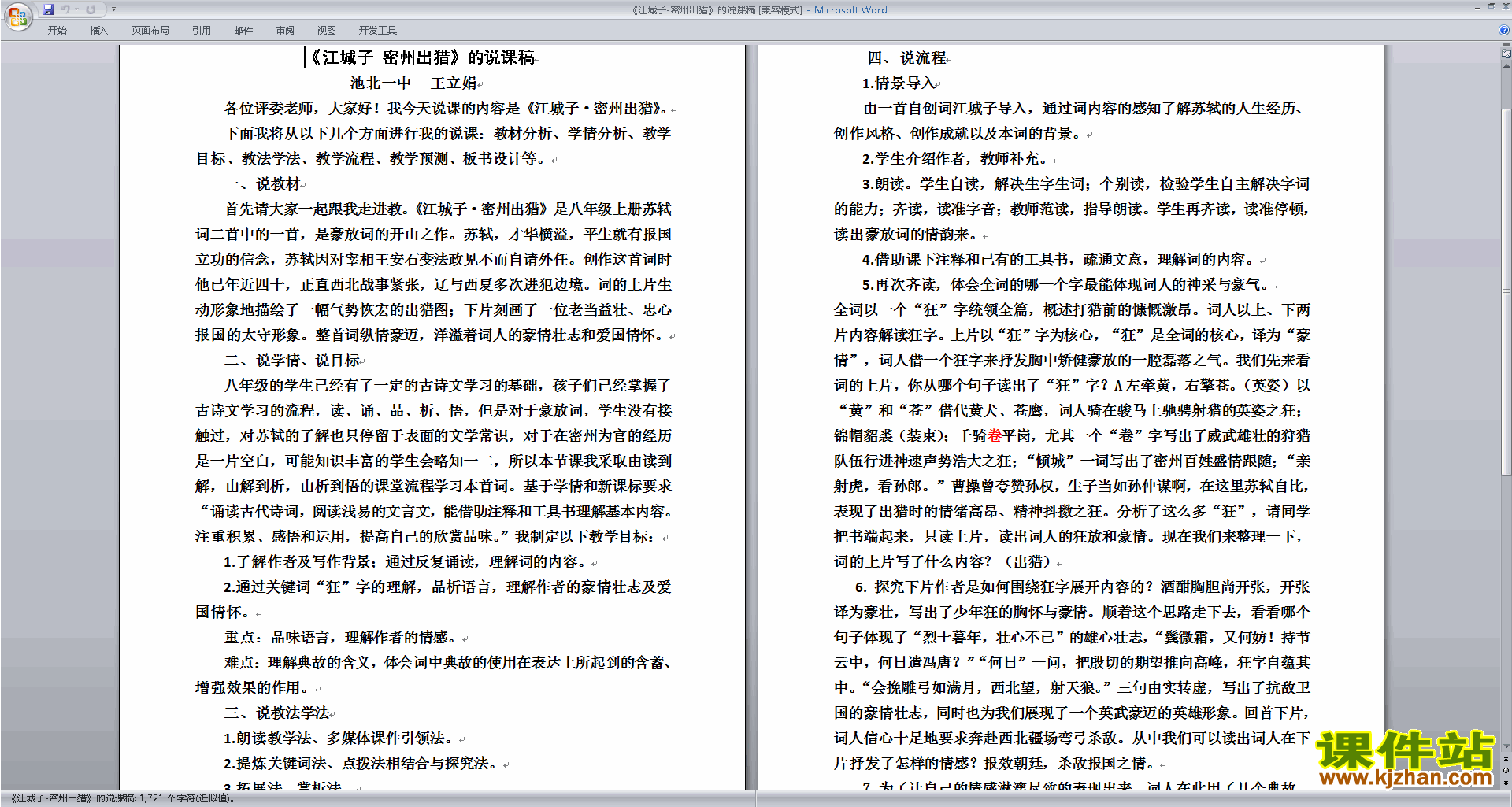Click the author line 池北一中 王立娟
Screen dimensions: 1512x807
tap(413, 83)
